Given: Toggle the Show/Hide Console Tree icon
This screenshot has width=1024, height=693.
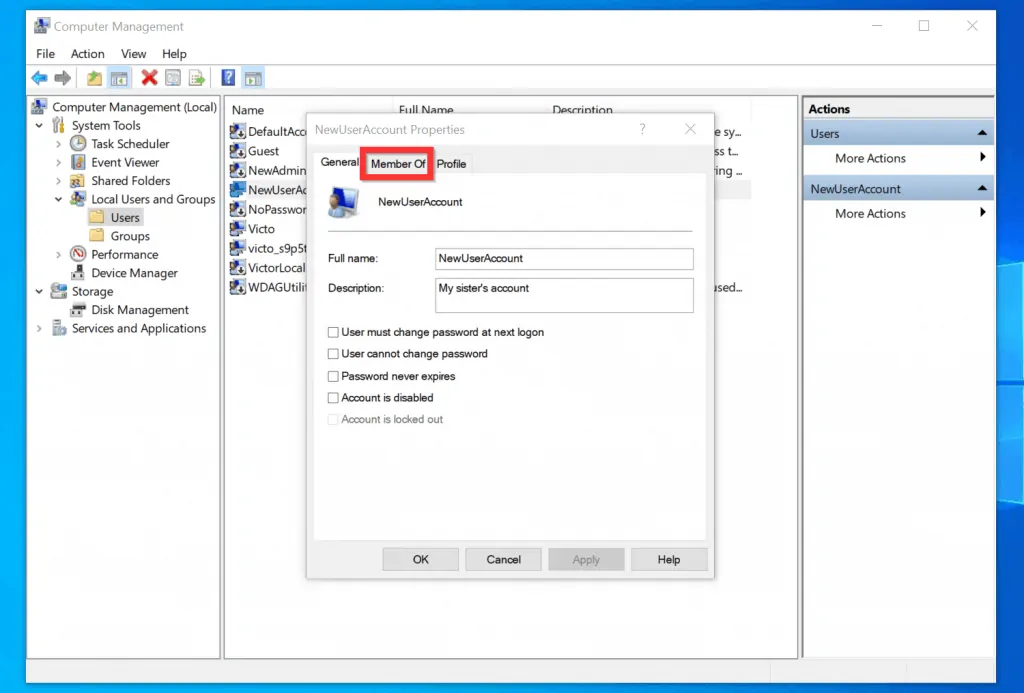Looking at the screenshot, I should (118, 77).
